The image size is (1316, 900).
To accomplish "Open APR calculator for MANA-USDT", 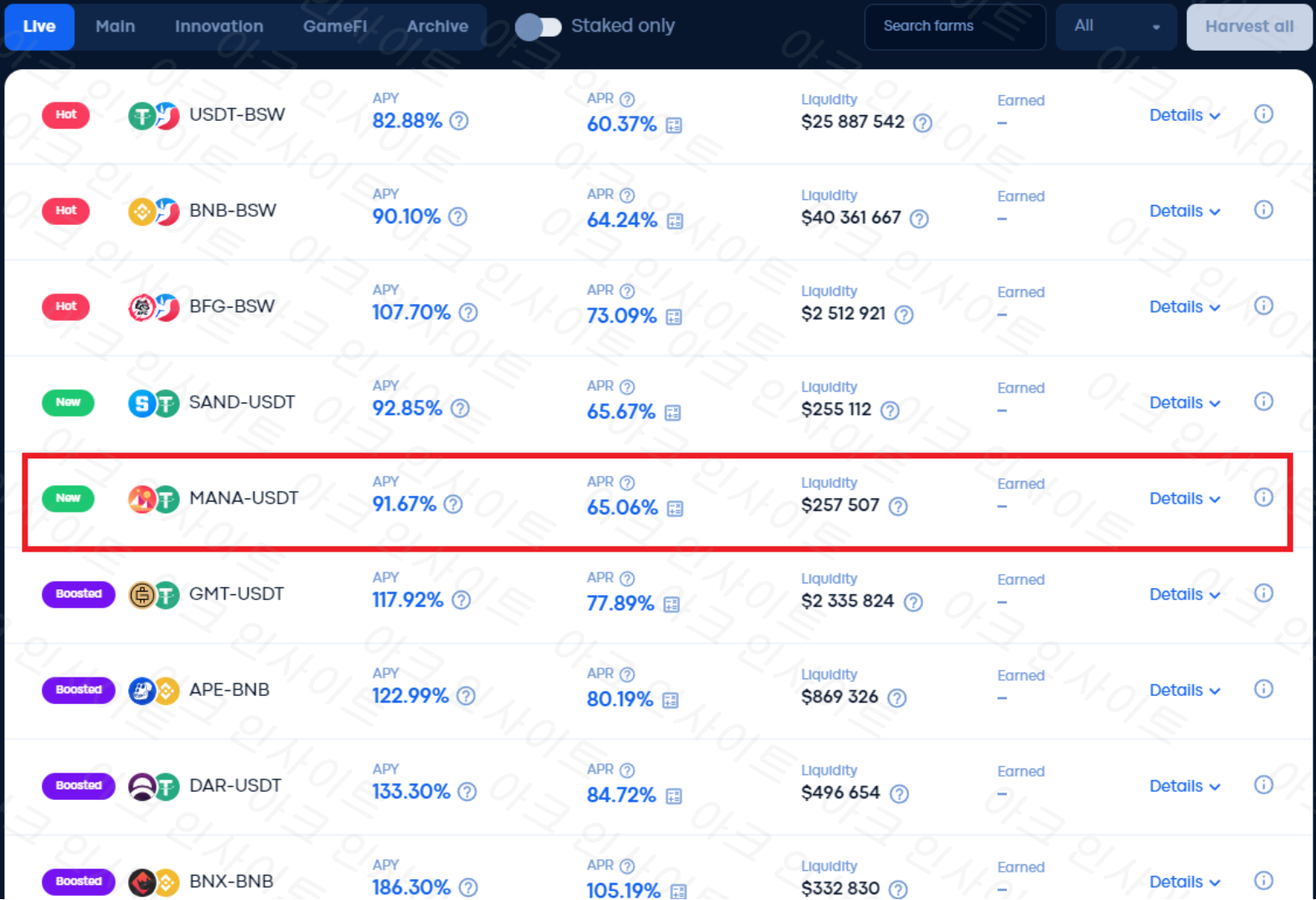I will 675,509.
